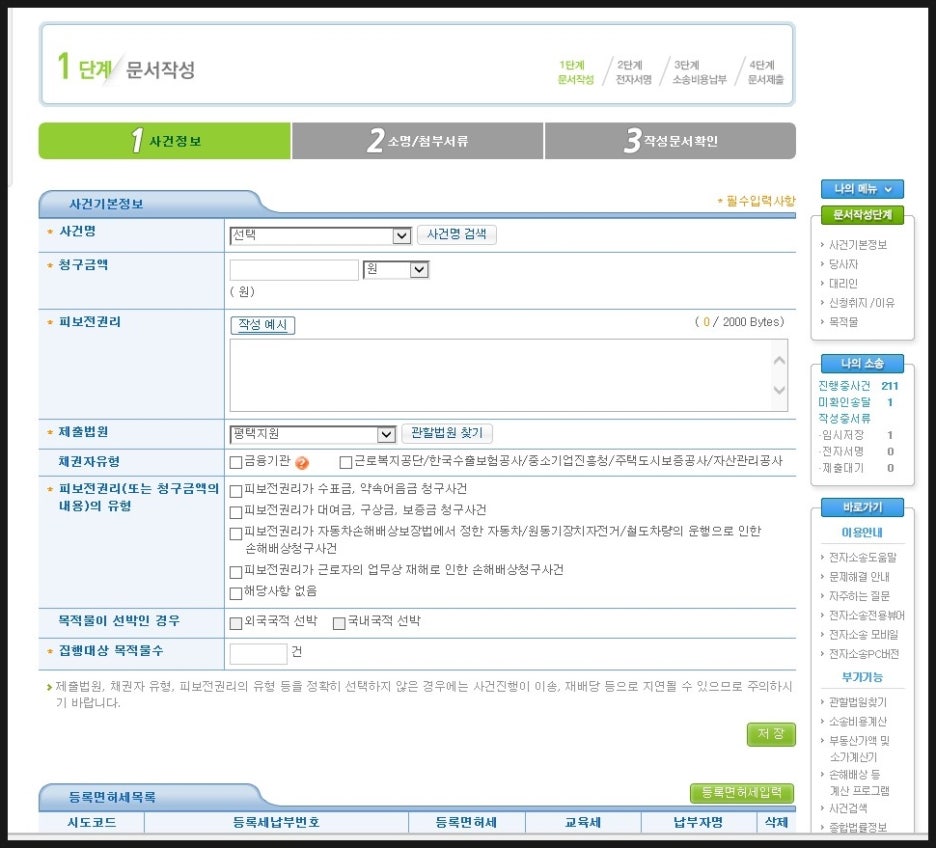936x848 pixels.
Task: Expand the 원 currency unit dropdown
Action: (x=396, y=270)
